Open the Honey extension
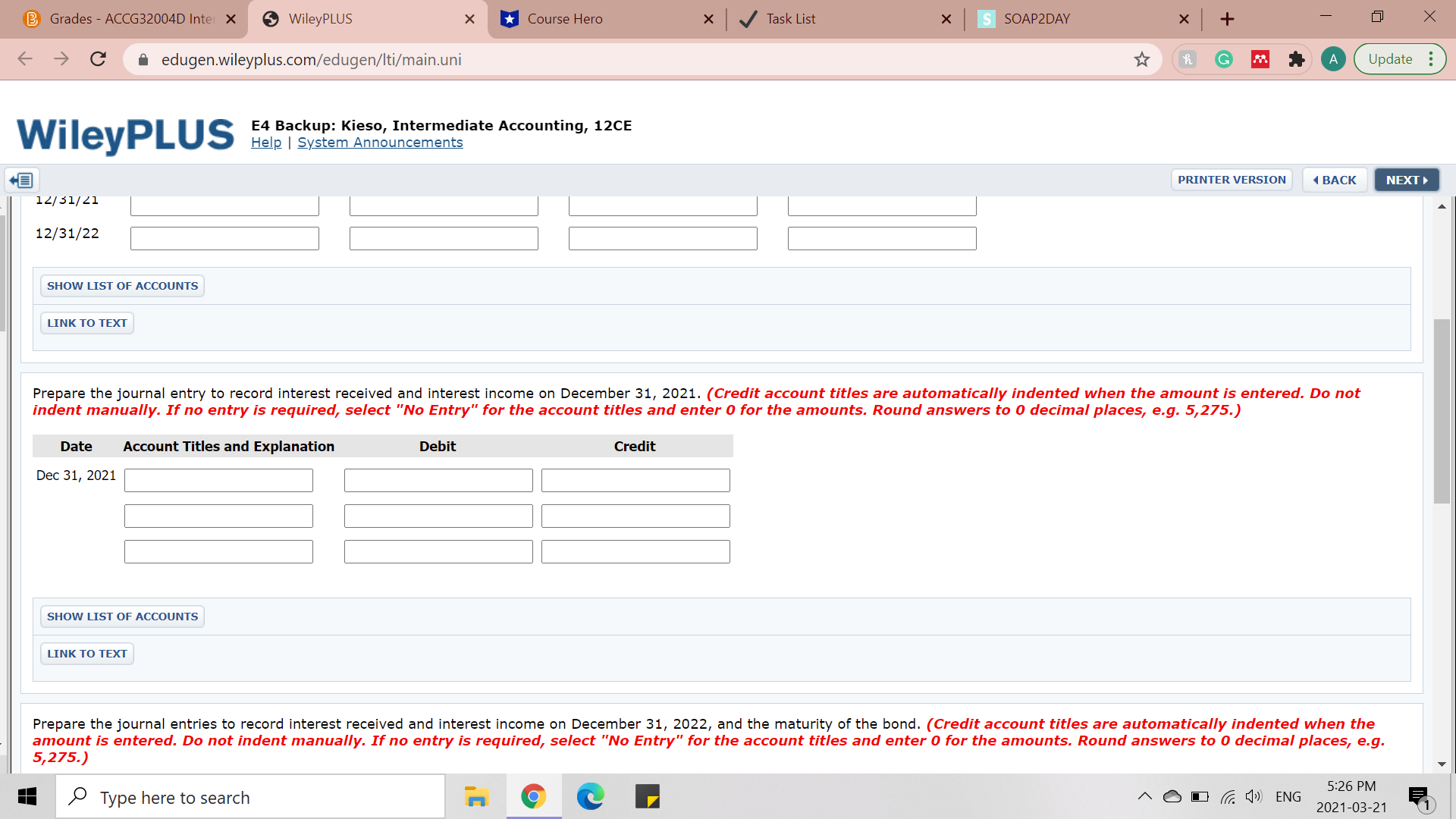Screen dimensions: 1456x819 click(x=1187, y=58)
